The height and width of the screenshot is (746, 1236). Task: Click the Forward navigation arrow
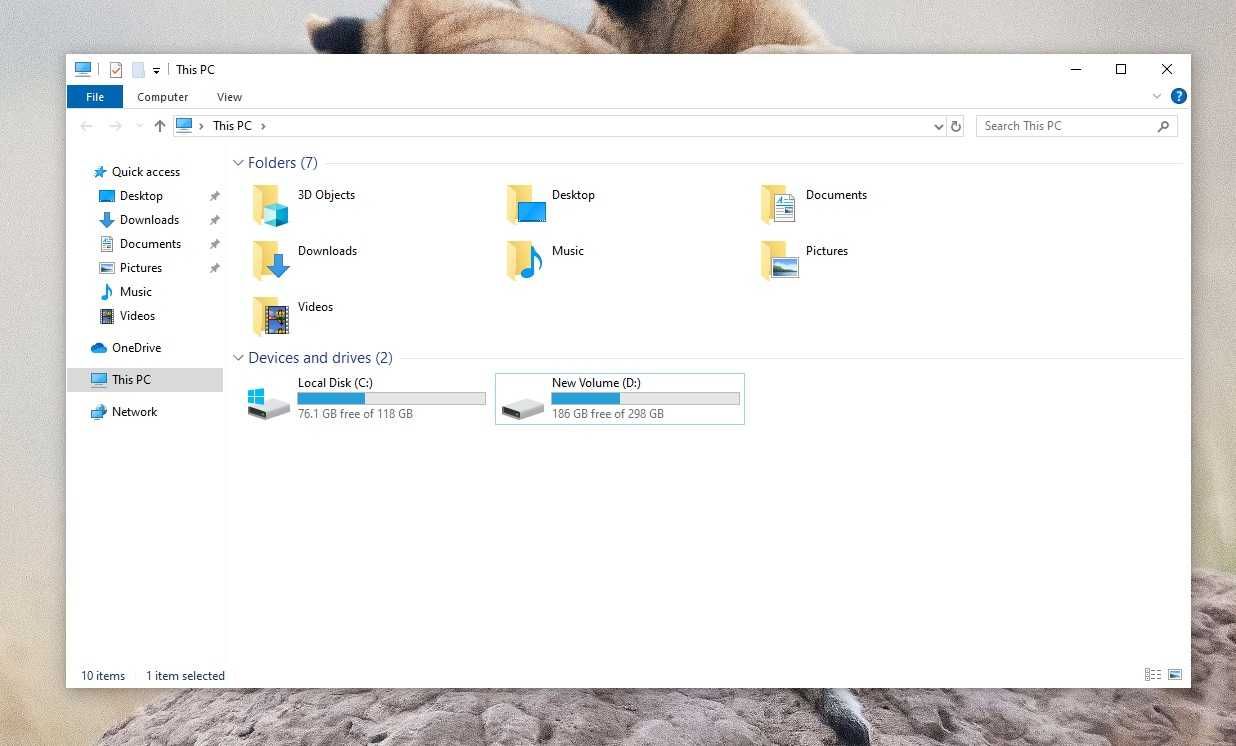click(115, 126)
